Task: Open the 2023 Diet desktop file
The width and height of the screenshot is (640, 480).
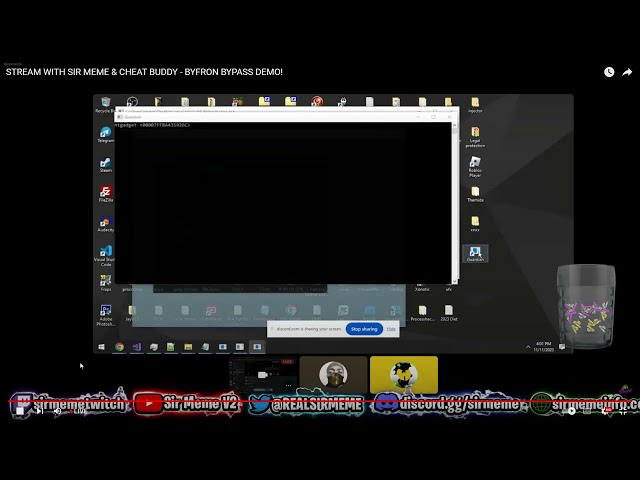Action: (449, 313)
